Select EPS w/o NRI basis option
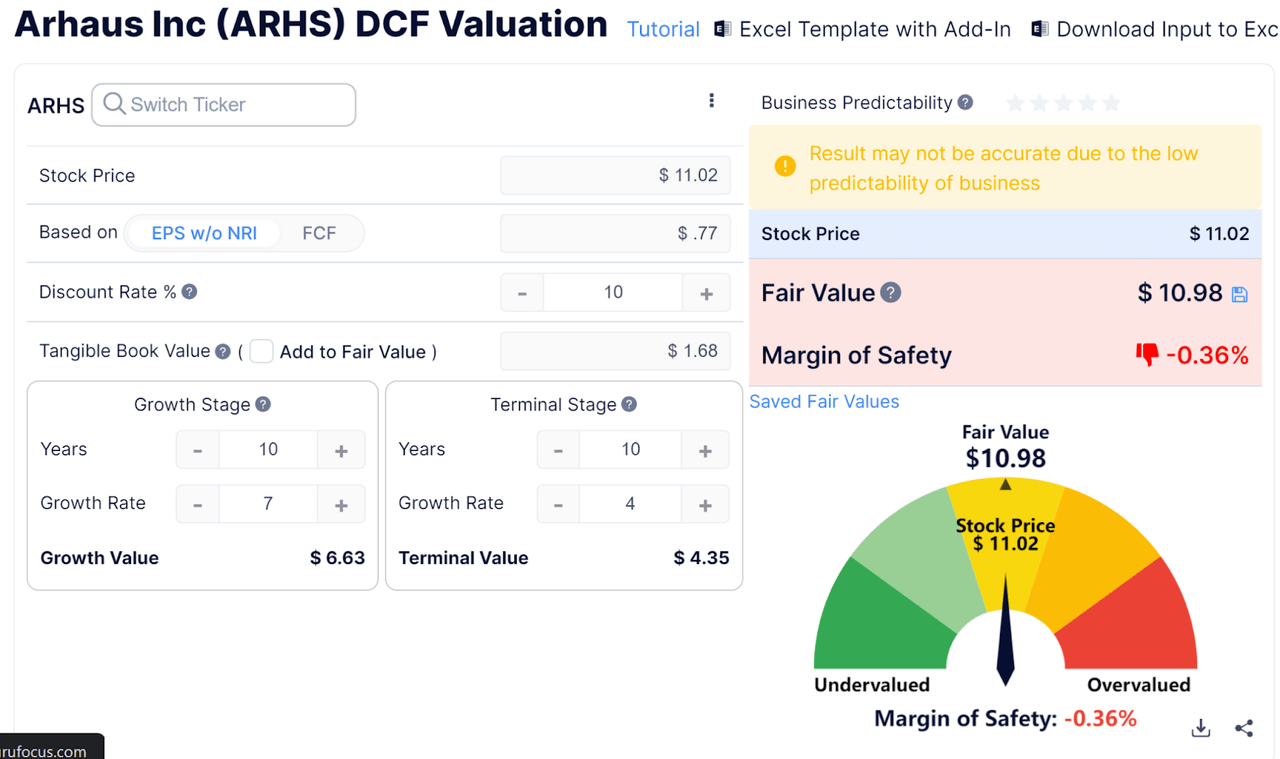 point(204,233)
